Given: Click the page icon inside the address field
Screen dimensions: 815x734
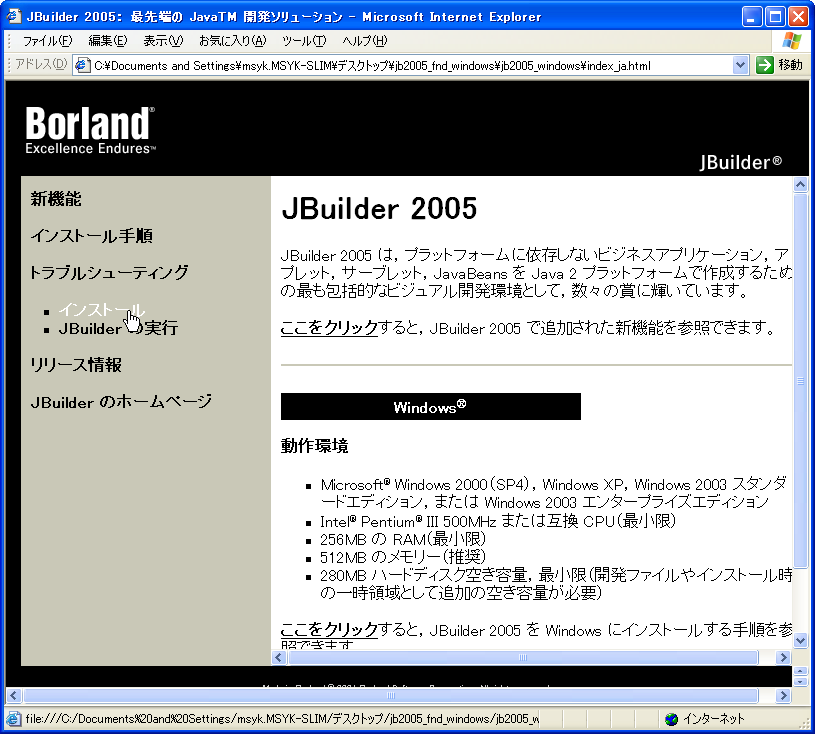Looking at the screenshot, I should pyautogui.click(x=82, y=65).
